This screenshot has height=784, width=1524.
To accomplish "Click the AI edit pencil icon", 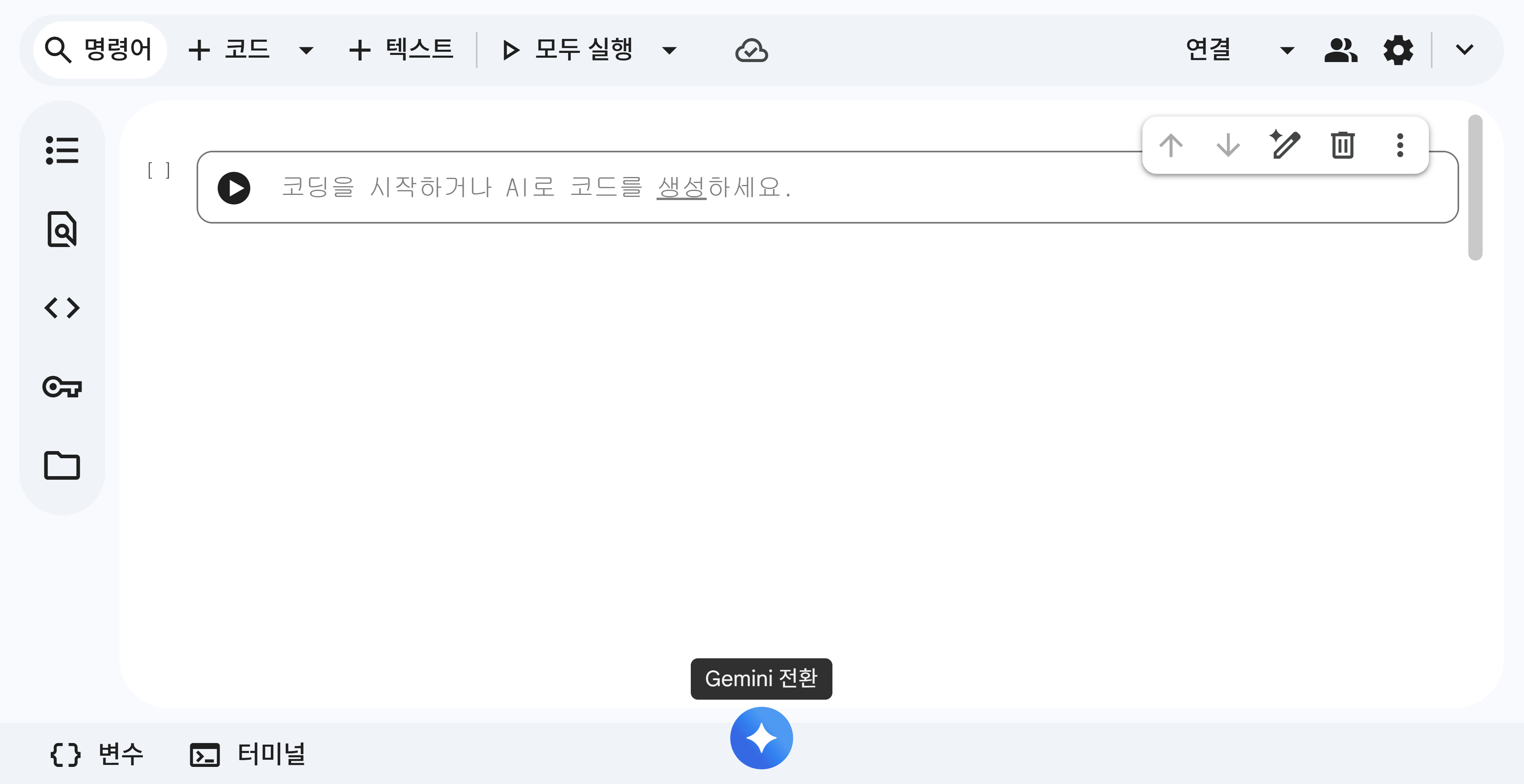I will (x=1285, y=145).
